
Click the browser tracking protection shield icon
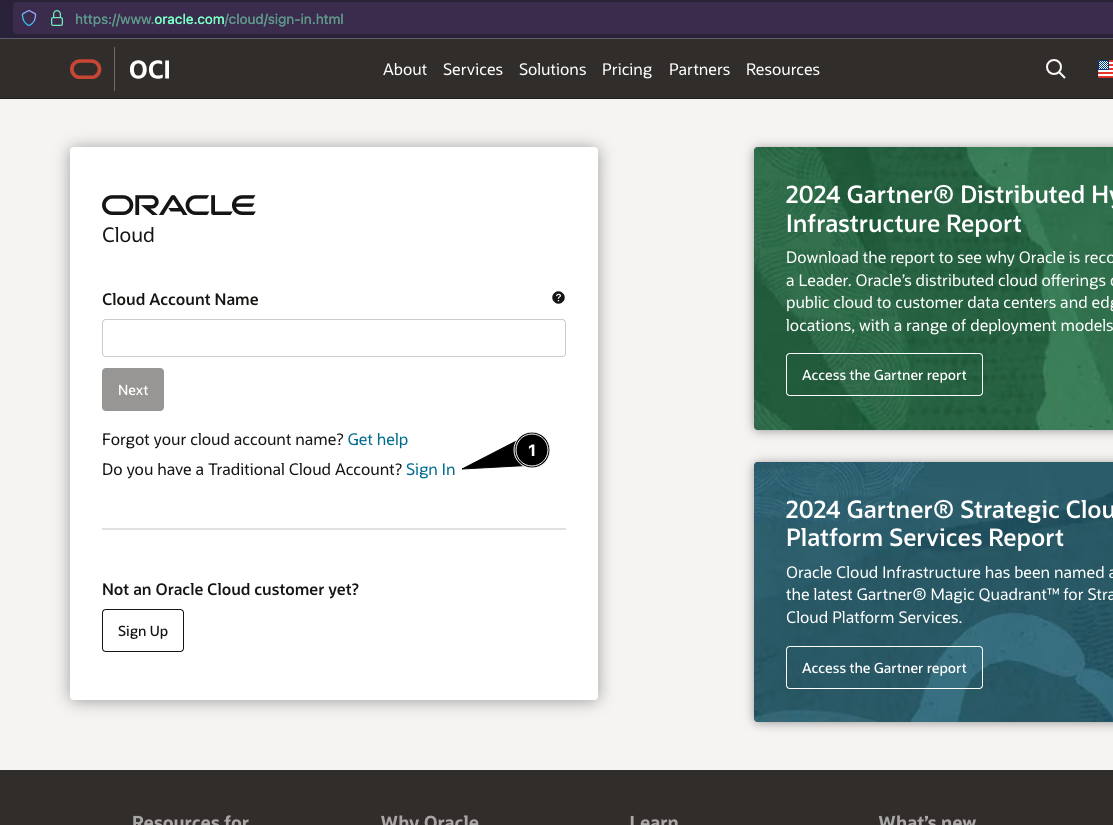pyautogui.click(x=29, y=18)
